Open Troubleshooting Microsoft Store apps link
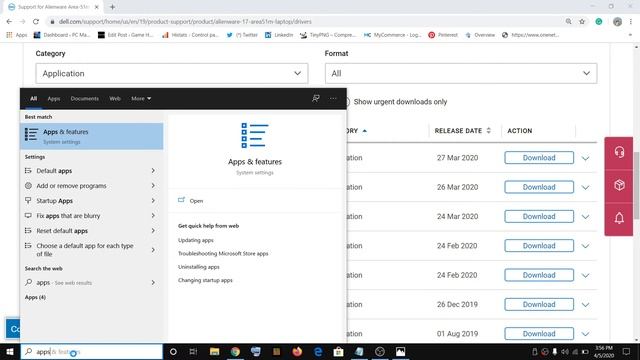640x360 pixels. (223, 253)
